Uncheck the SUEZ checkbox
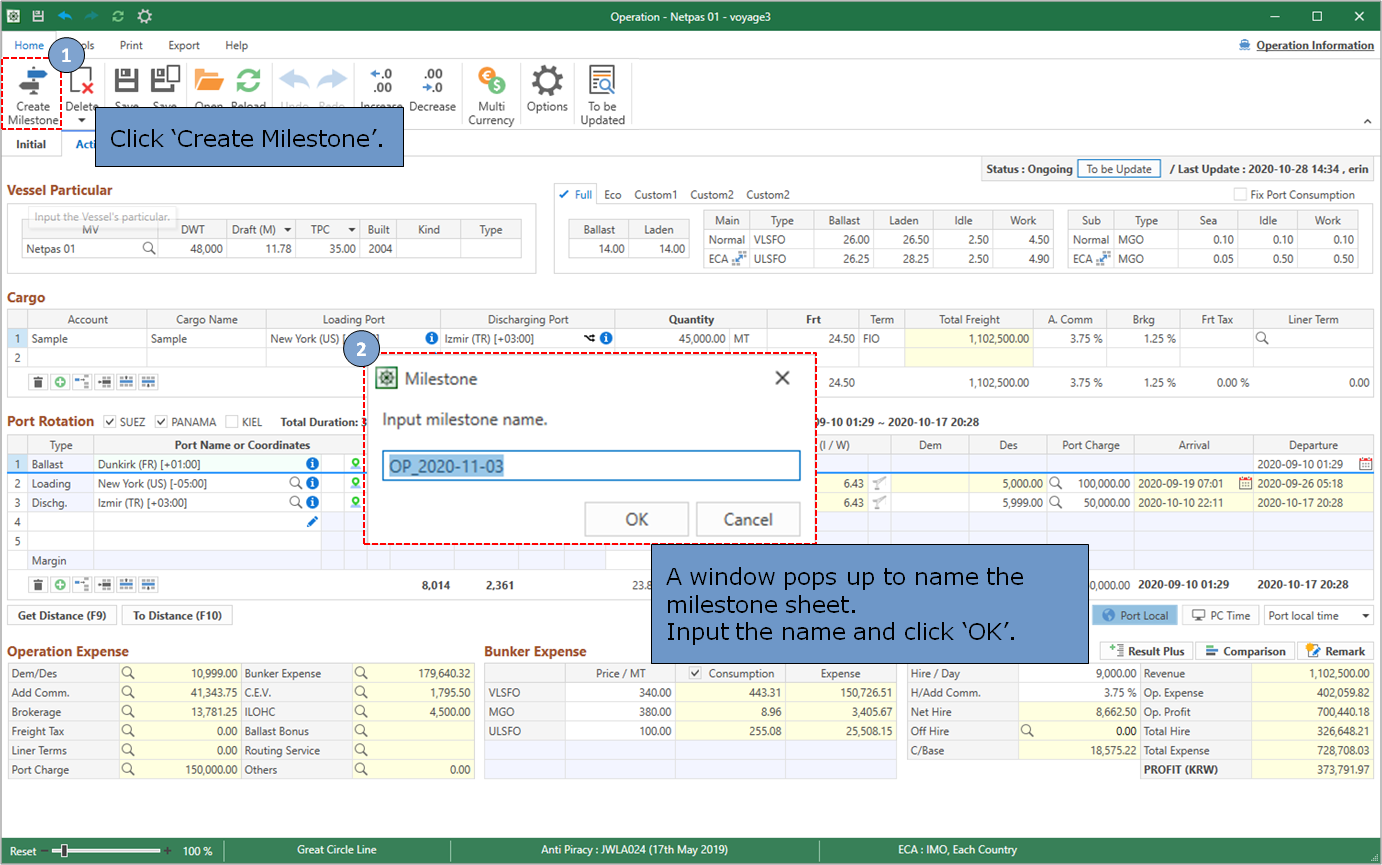The image size is (1382, 865). (x=110, y=422)
